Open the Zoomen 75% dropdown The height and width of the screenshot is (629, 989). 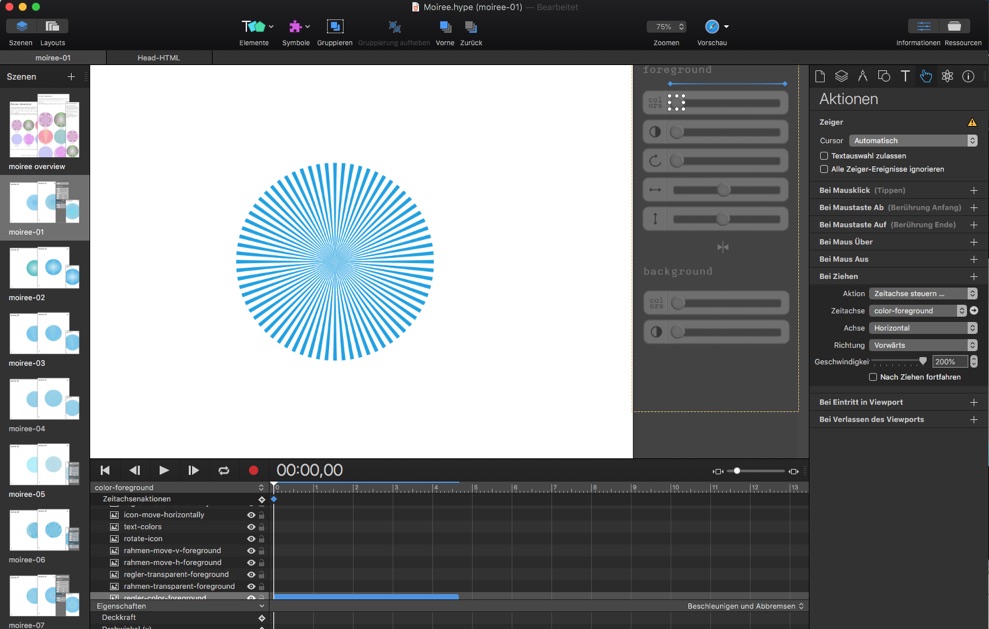pos(666,27)
